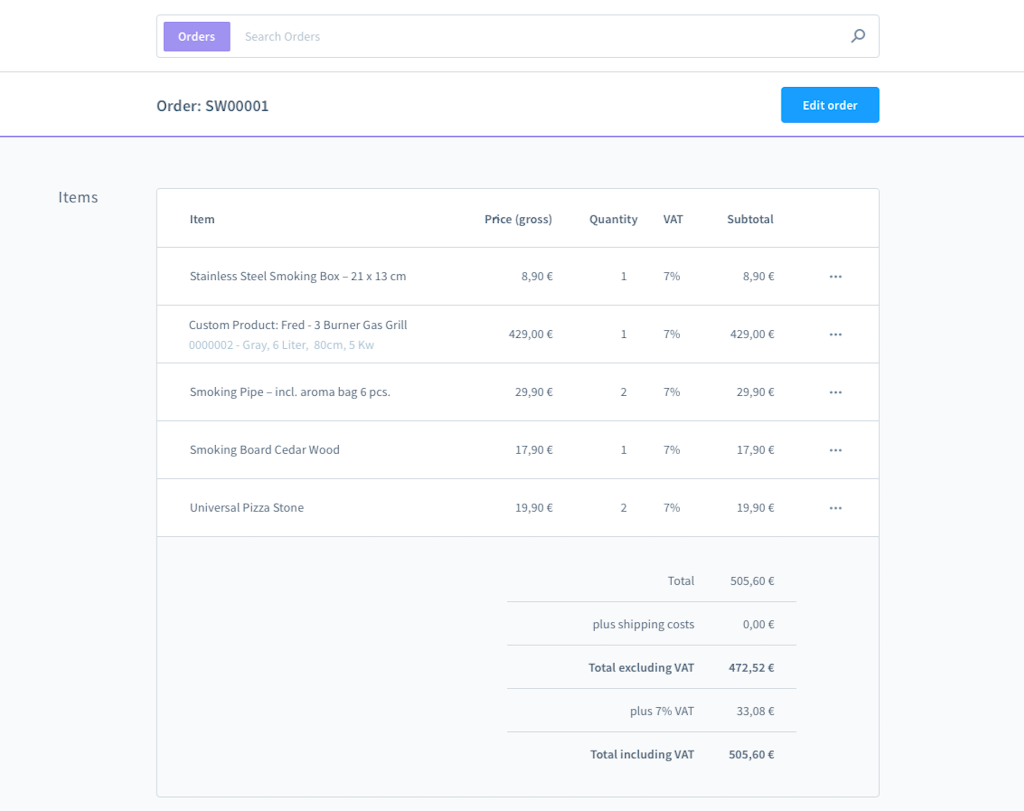Click the Order: SW00001 title
Screen dimensions: 1024x811
[x=214, y=105]
